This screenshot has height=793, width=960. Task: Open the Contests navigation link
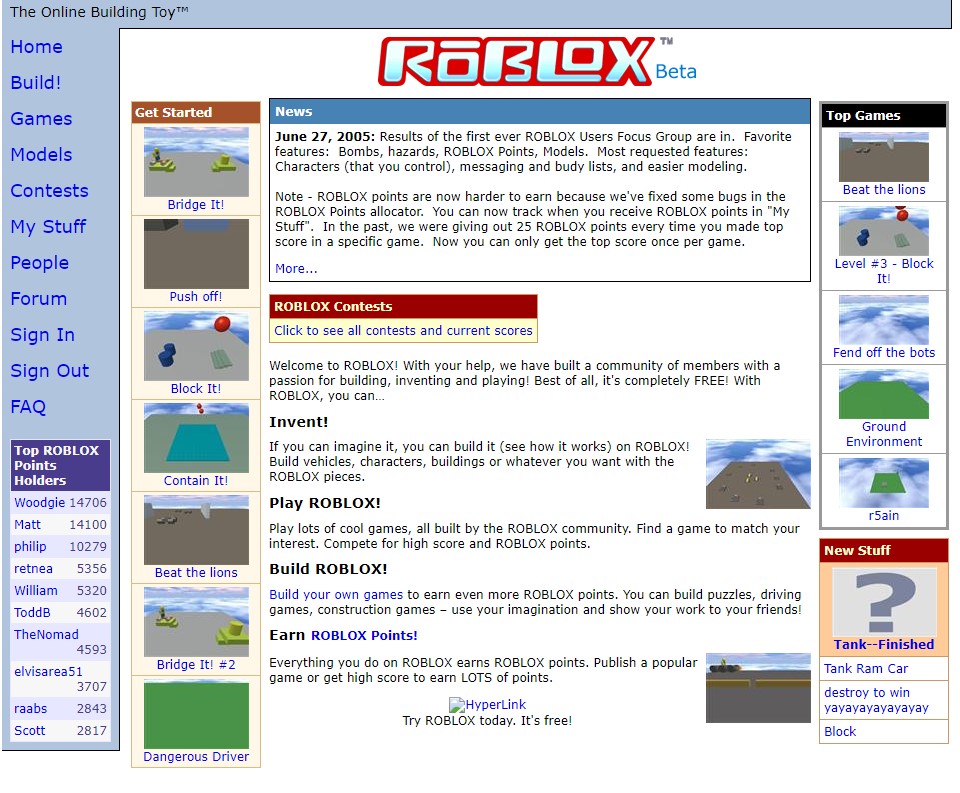[49, 191]
